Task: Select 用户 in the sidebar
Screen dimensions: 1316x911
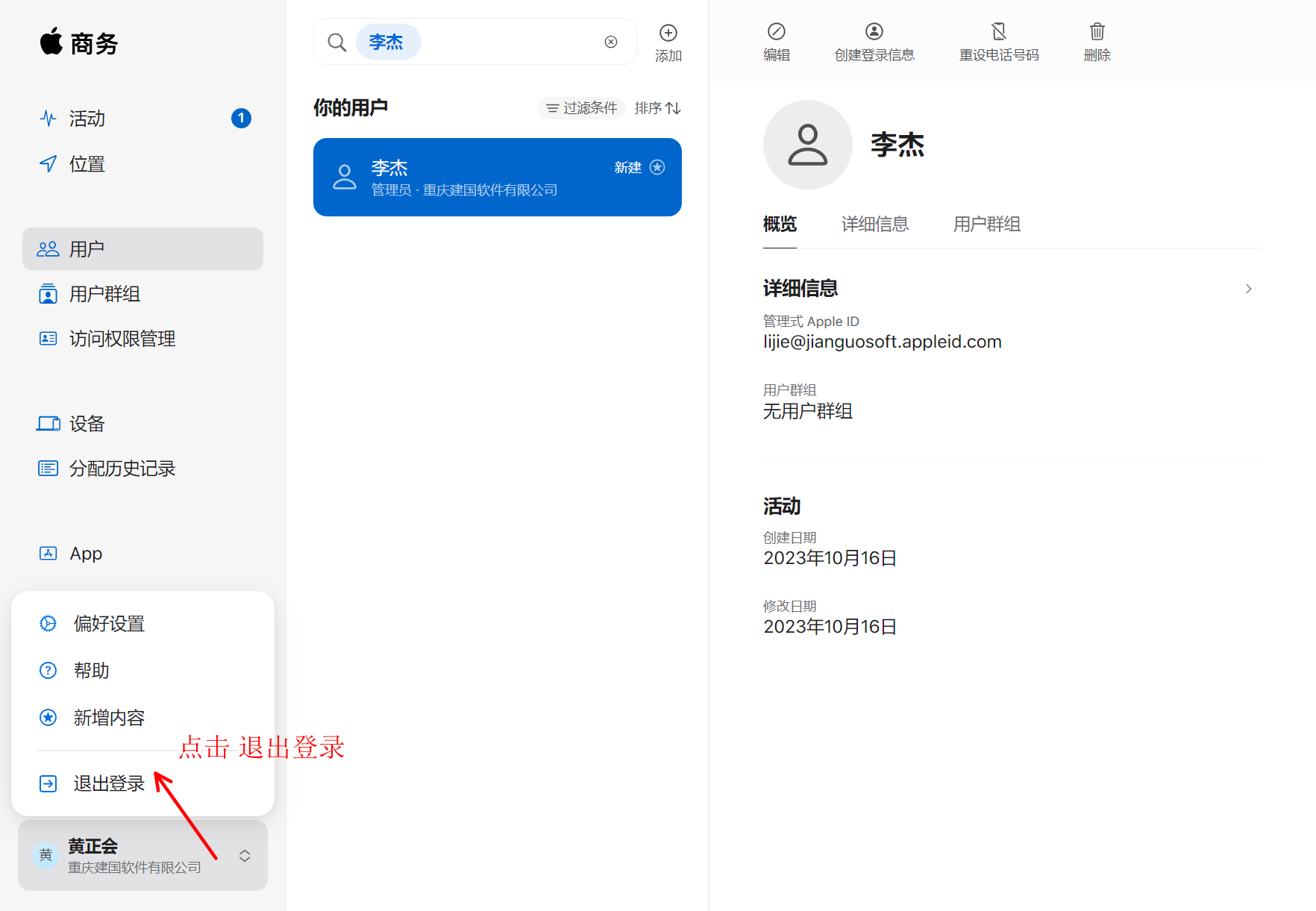Action: coord(142,249)
